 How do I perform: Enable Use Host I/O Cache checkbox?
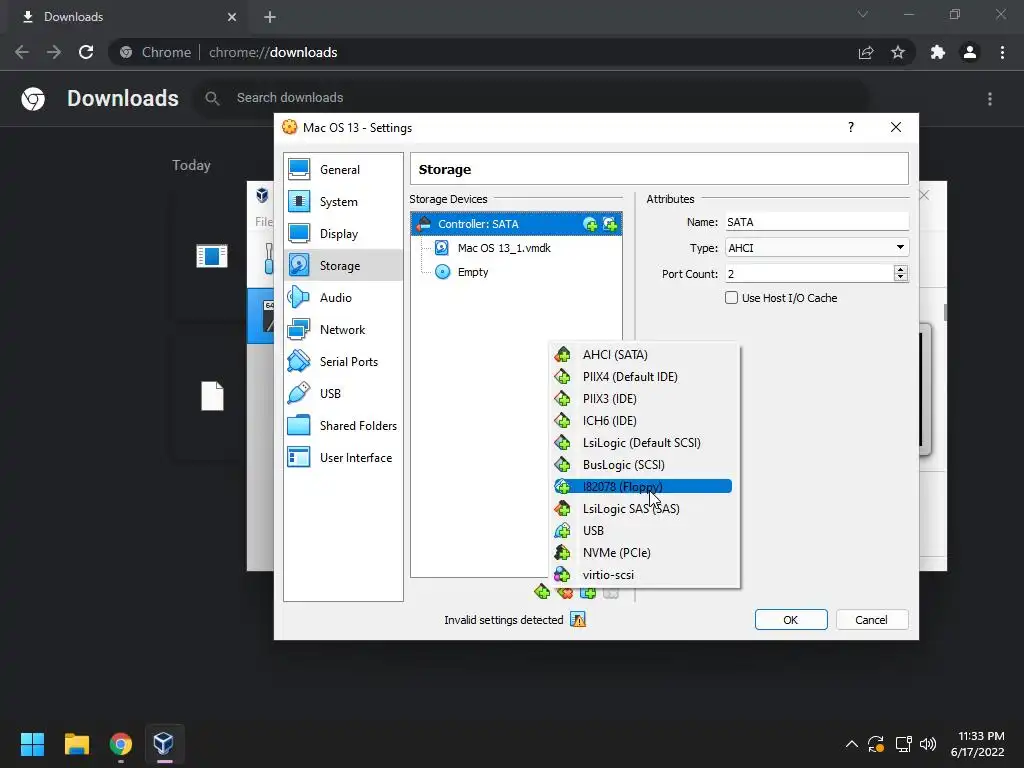point(731,298)
